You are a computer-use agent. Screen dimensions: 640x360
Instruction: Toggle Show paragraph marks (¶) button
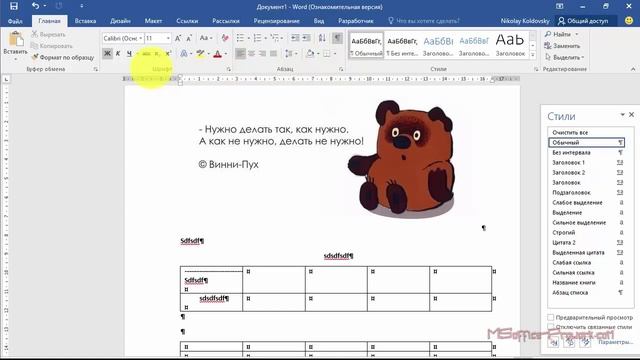pyautogui.click(x=337, y=38)
